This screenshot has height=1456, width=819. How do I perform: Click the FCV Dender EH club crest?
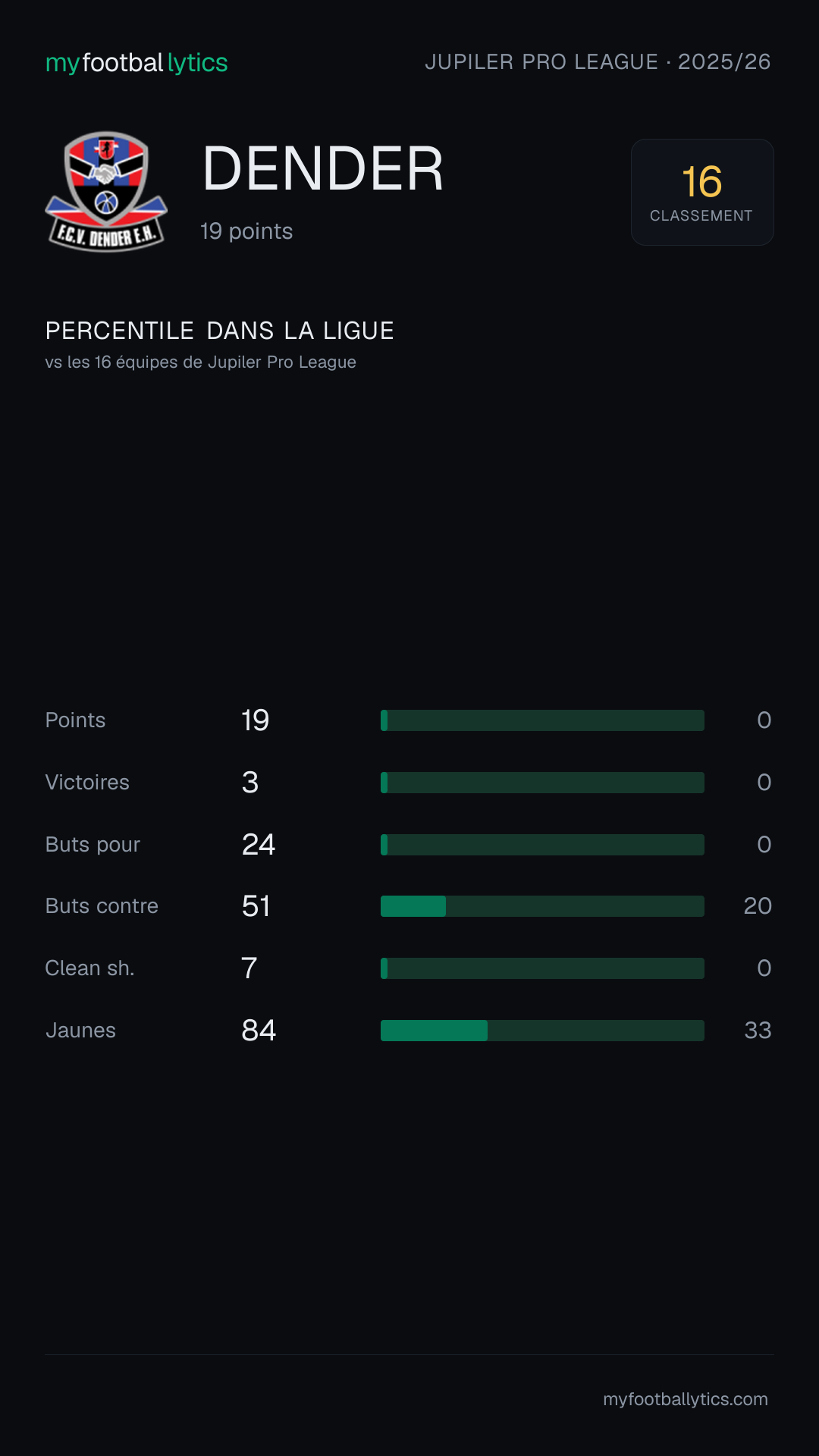tap(106, 192)
